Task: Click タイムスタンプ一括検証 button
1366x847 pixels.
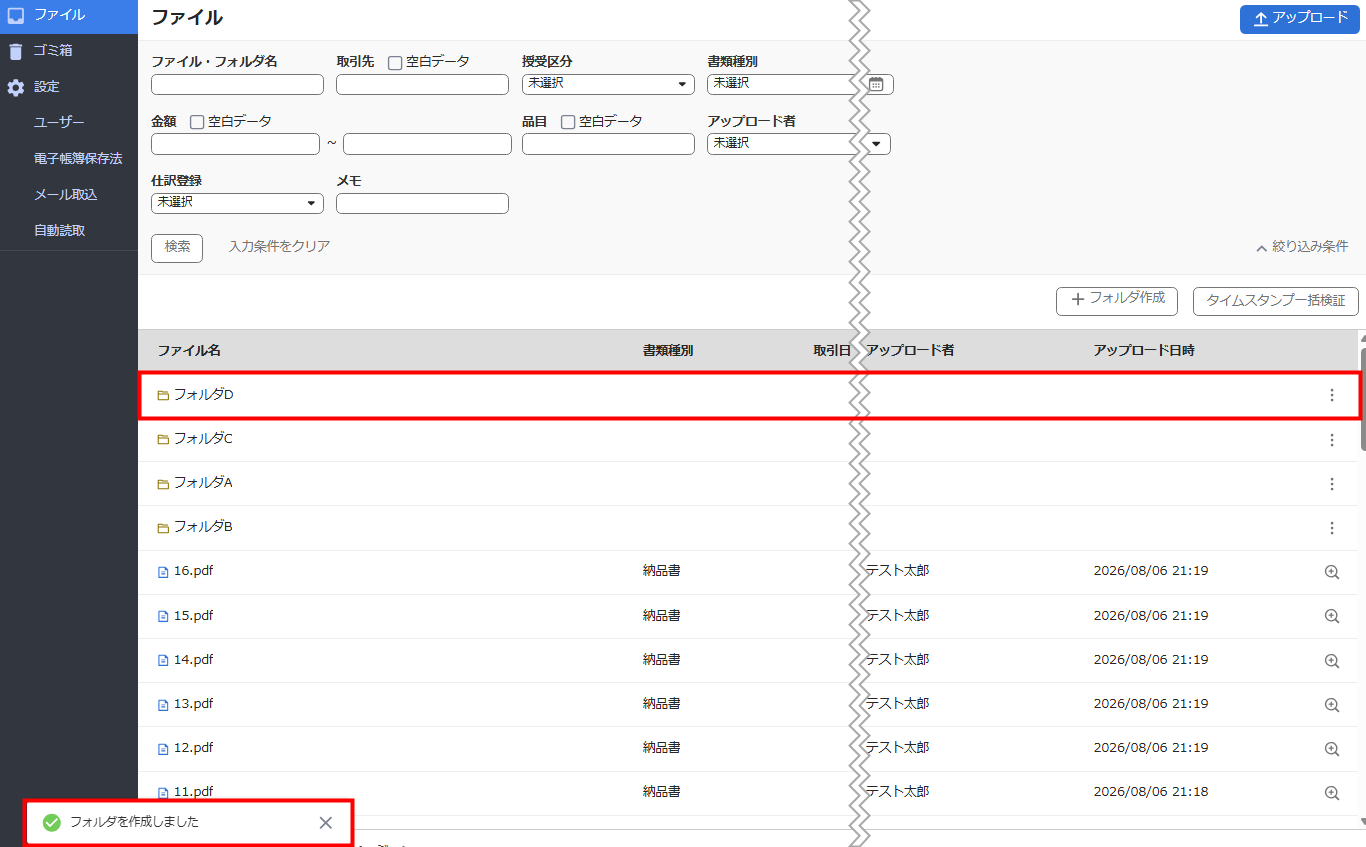Action: 1276,301
